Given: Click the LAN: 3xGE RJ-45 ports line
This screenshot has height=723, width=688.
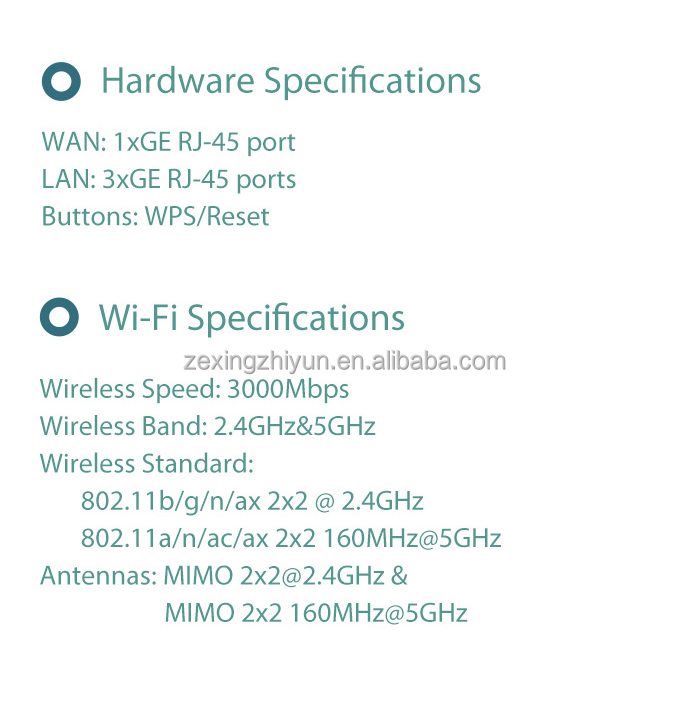Looking at the screenshot, I should click(x=169, y=180).
